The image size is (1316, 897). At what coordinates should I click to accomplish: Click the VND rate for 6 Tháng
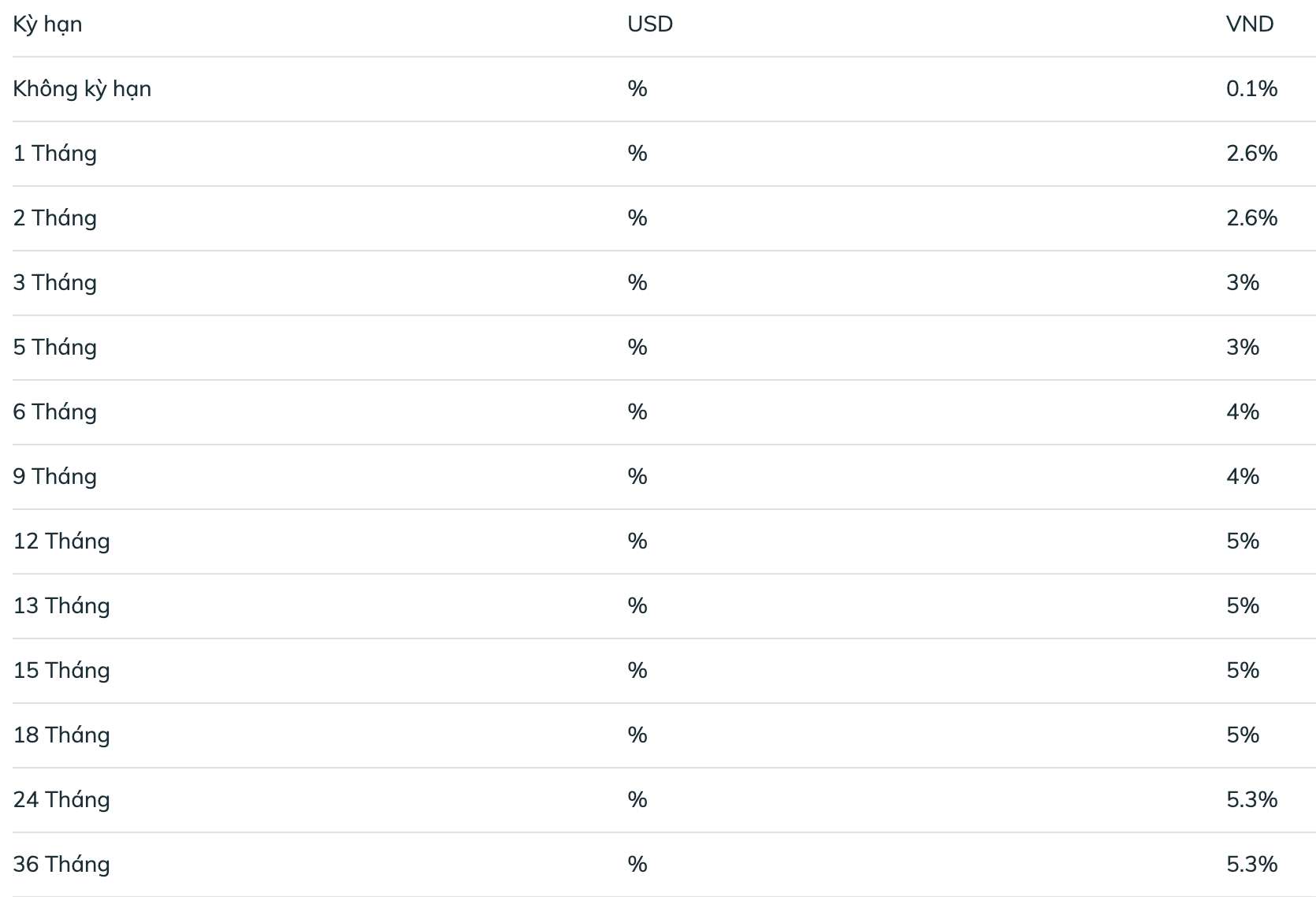[1242, 412]
